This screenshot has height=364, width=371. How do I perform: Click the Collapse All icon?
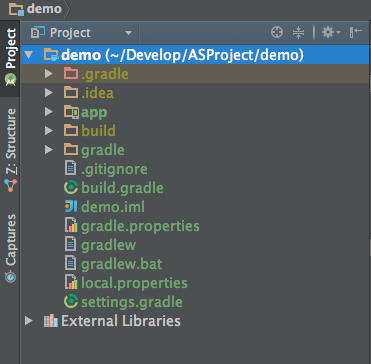coord(299,32)
